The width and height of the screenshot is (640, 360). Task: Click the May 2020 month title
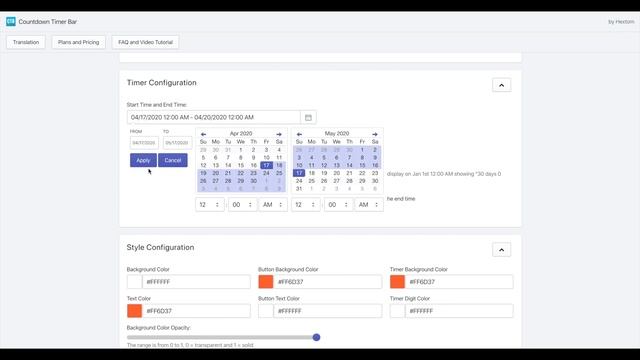[337, 133]
